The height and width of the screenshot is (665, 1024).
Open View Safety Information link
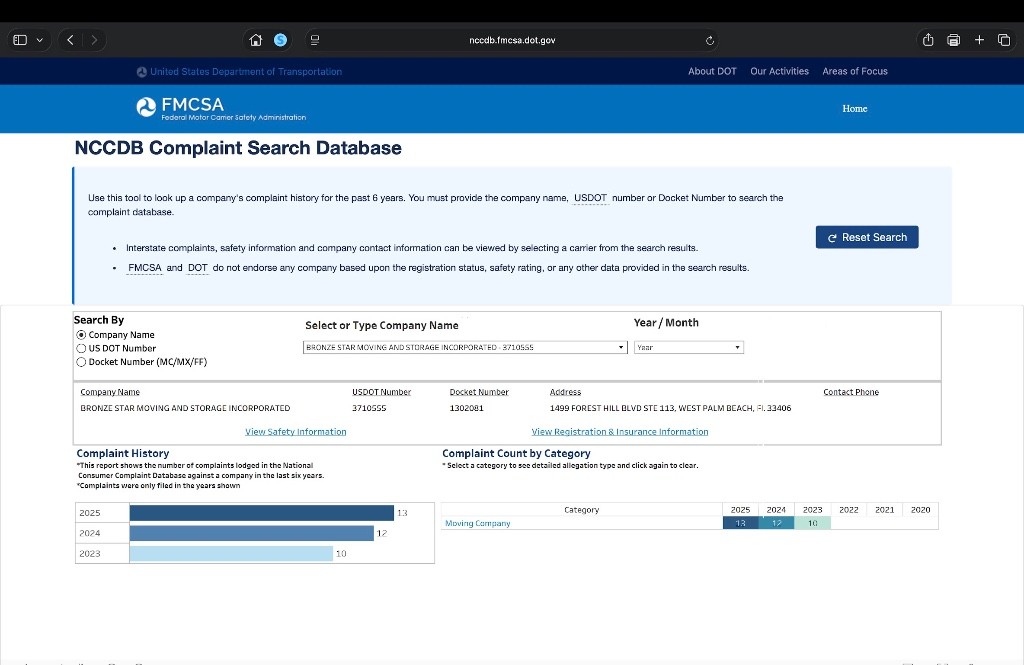(x=296, y=432)
